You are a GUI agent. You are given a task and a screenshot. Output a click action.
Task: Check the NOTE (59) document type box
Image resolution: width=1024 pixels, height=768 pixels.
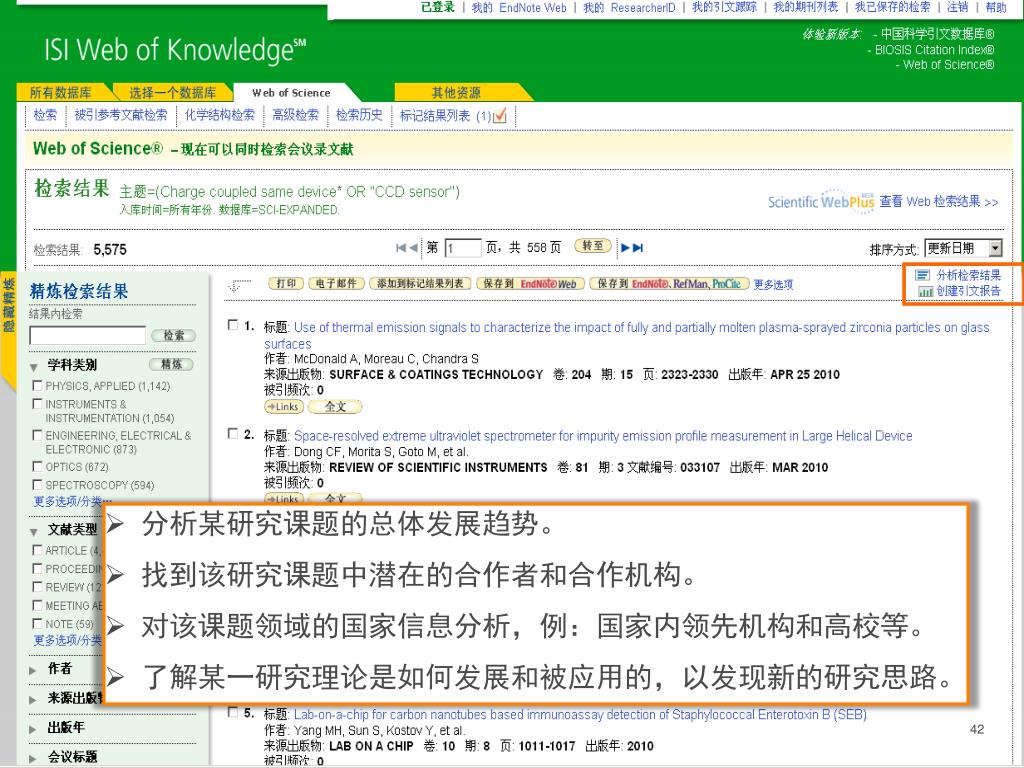pyautogui.click(x=37, y=624)
